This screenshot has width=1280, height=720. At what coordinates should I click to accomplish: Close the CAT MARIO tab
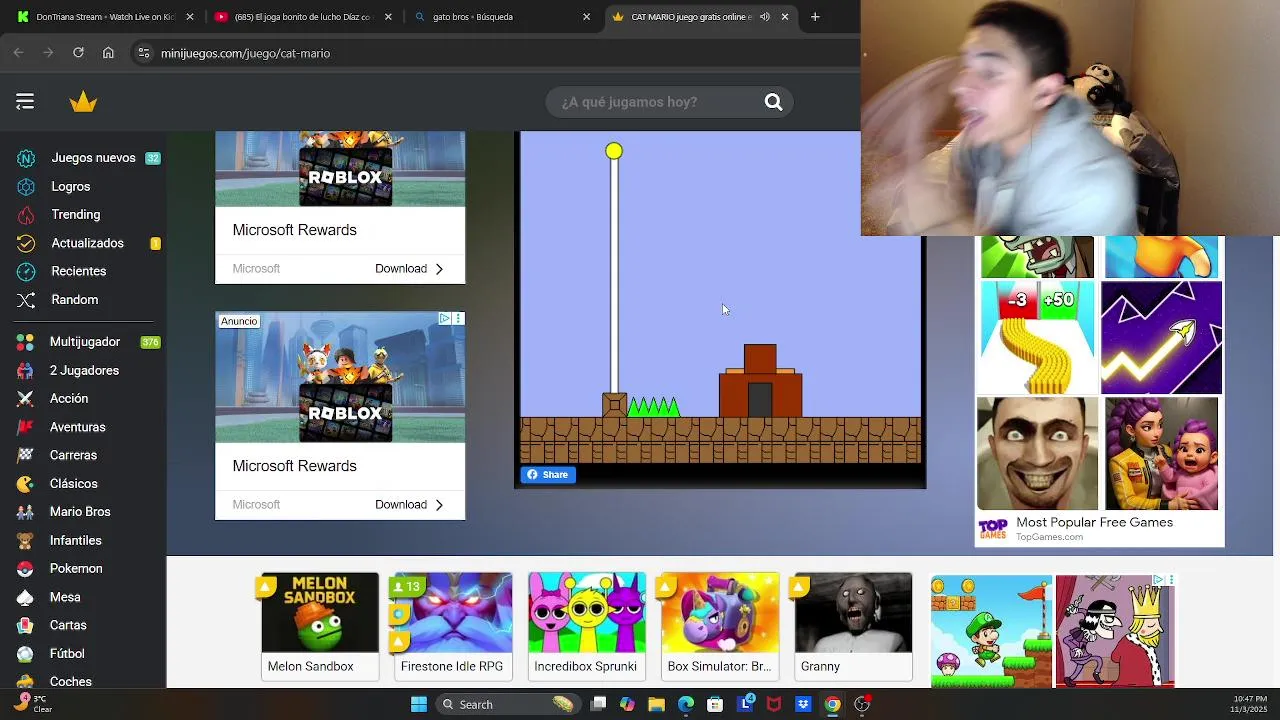785,17
